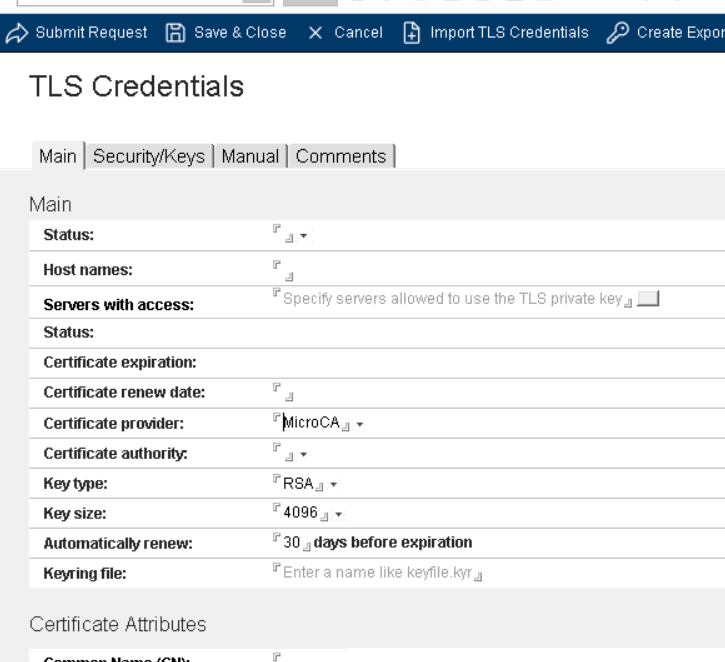Click the RSA key type value
This screenshot has height=662, width=725.
pyautogui.click(x=298, y=484)
